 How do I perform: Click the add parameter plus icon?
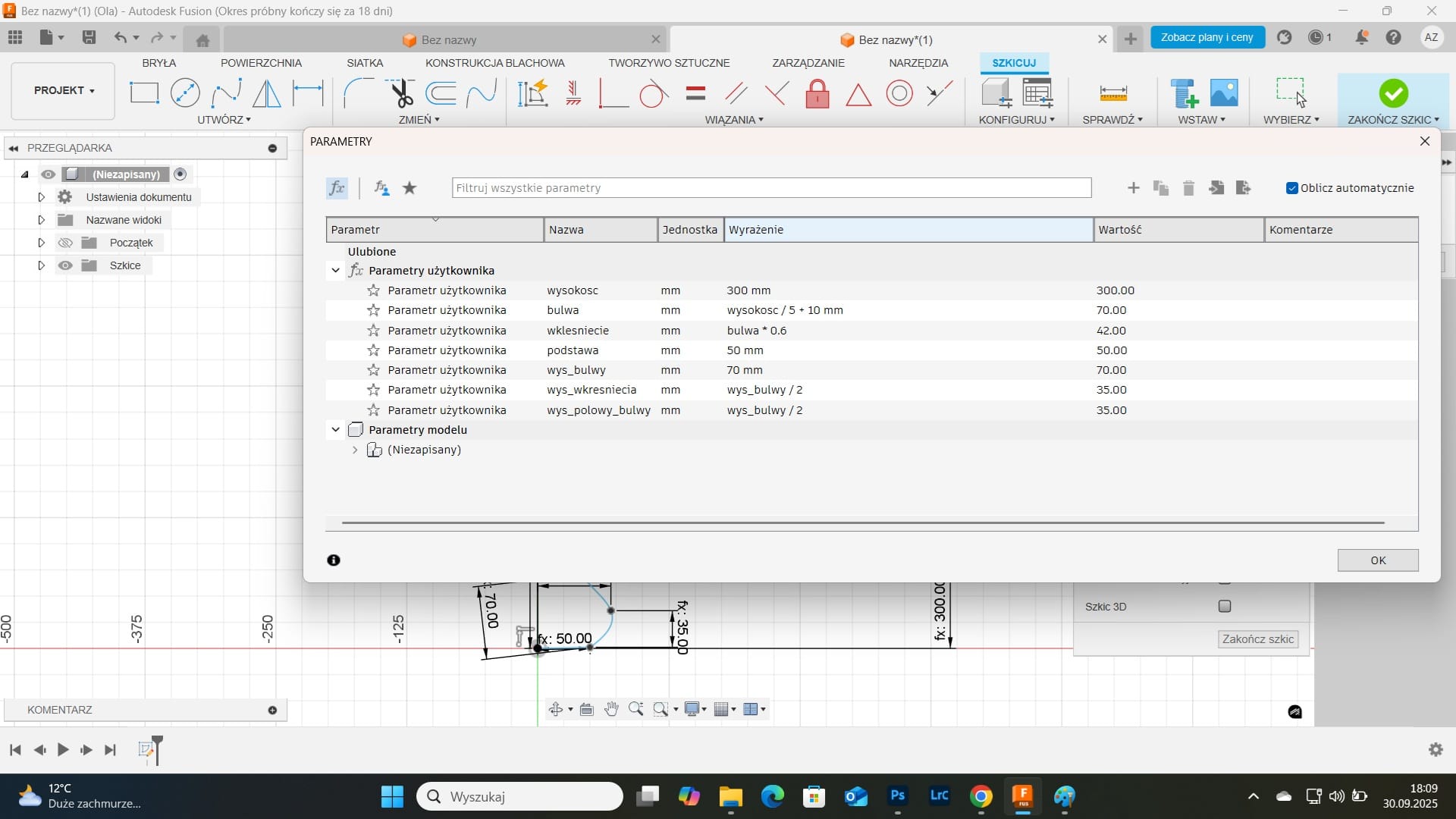(1133, 188)
